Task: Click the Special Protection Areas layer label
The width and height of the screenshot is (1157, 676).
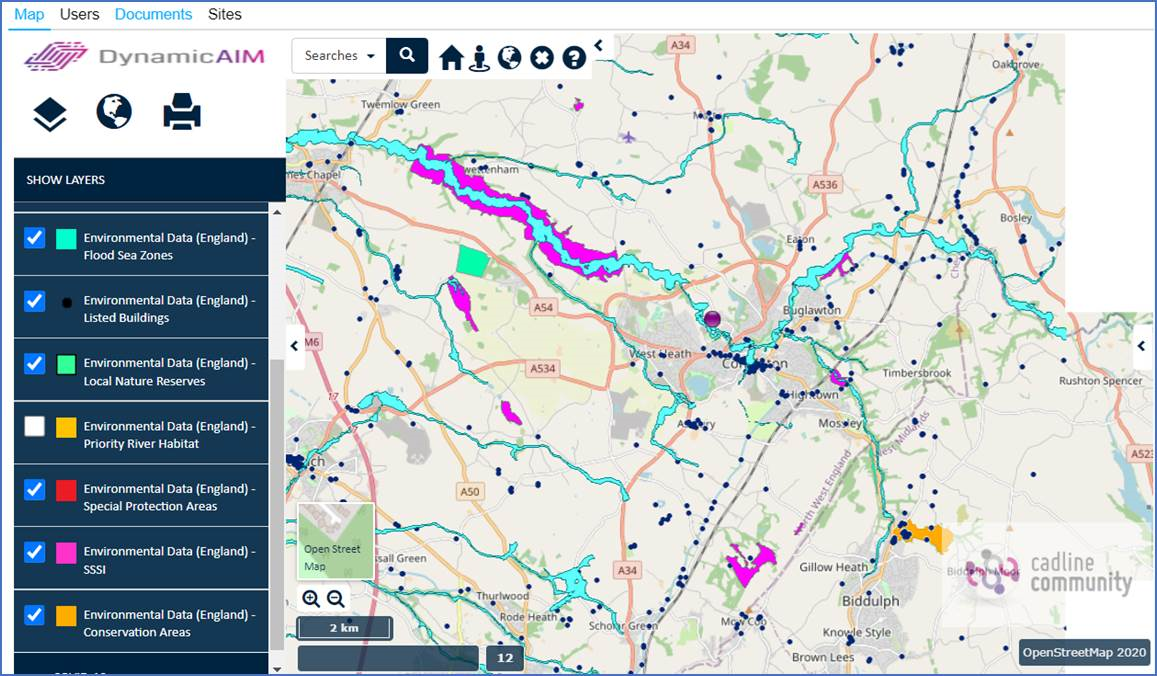Action: [169, 497]
